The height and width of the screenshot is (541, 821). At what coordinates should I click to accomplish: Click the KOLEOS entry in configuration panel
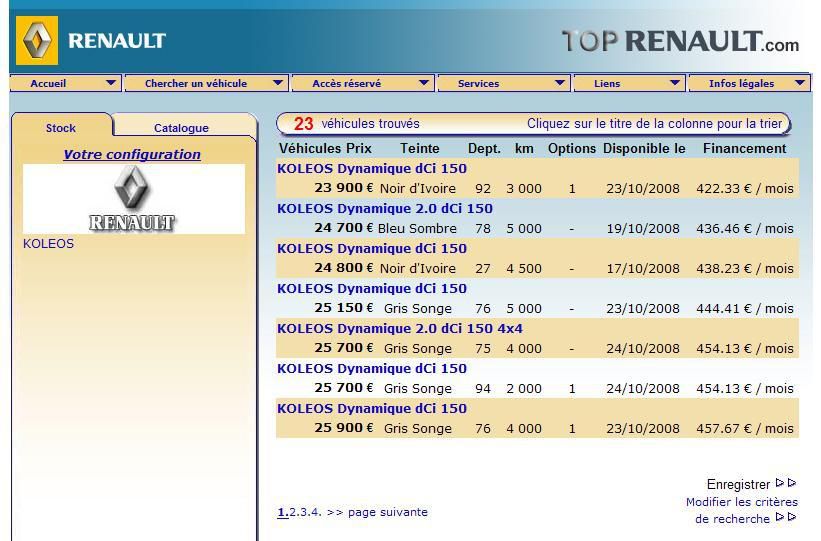tap(48, 244)
